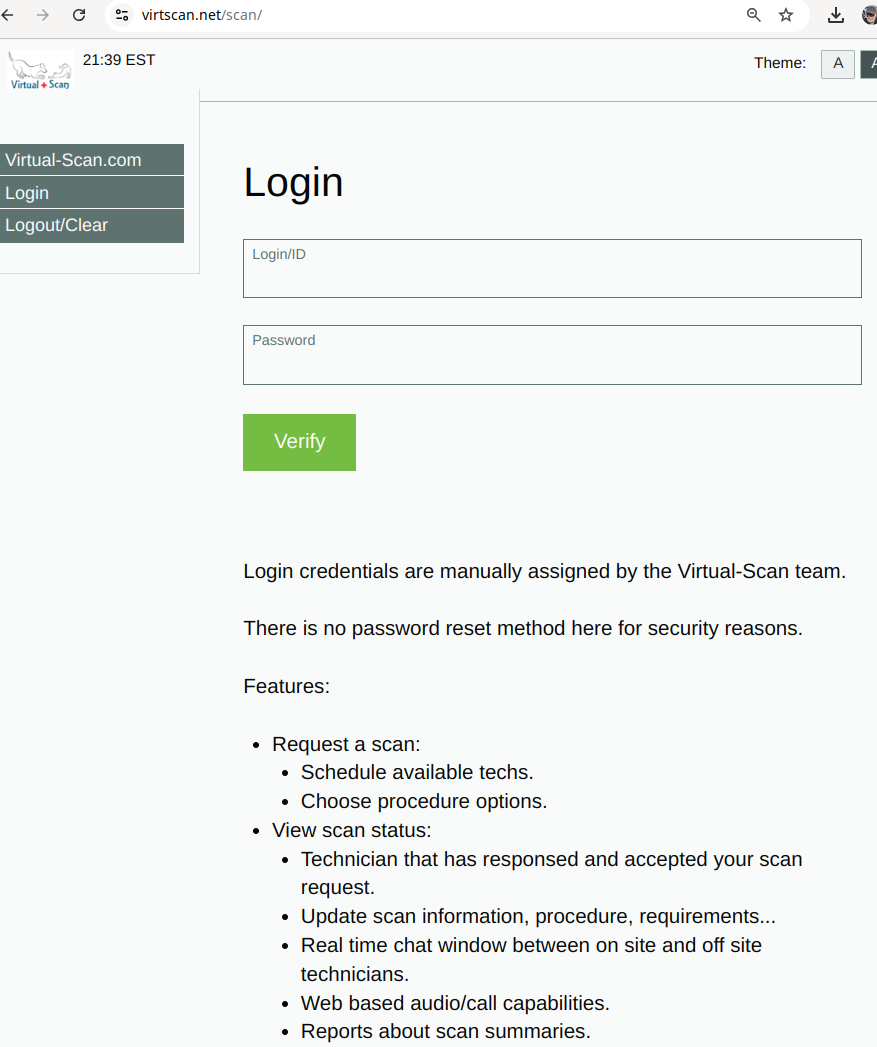Choose Logout/Clear in the sidebar

[x=92, y=225]
